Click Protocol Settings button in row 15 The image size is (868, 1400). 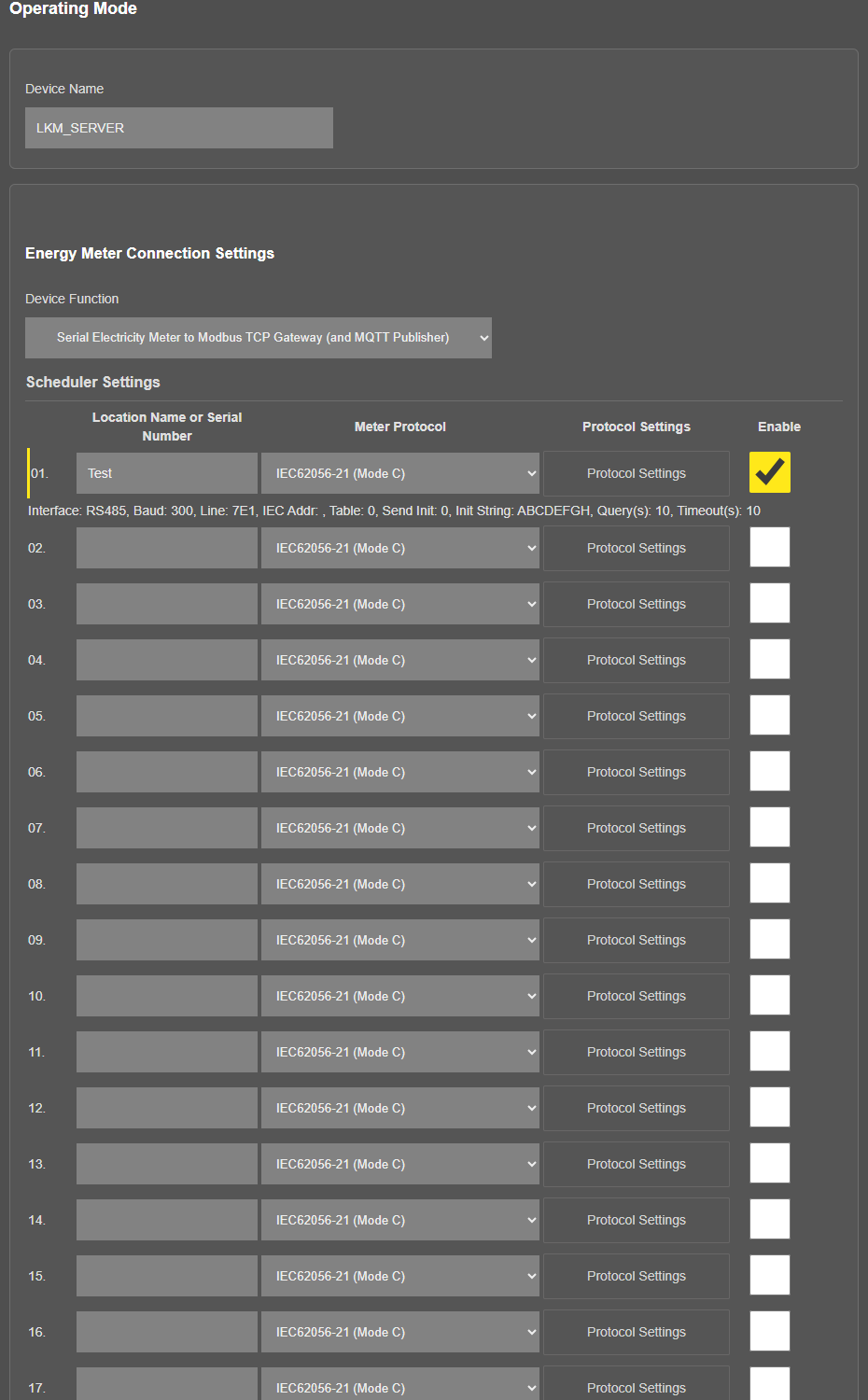[637, 1276]
